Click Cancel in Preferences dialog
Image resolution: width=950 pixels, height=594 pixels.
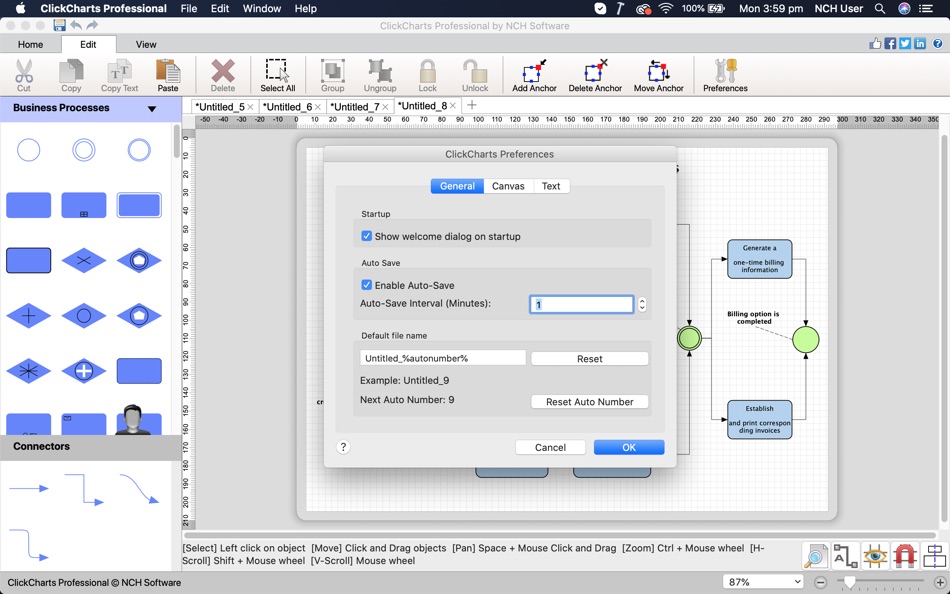pyautogui.click(x=550, y=447)
